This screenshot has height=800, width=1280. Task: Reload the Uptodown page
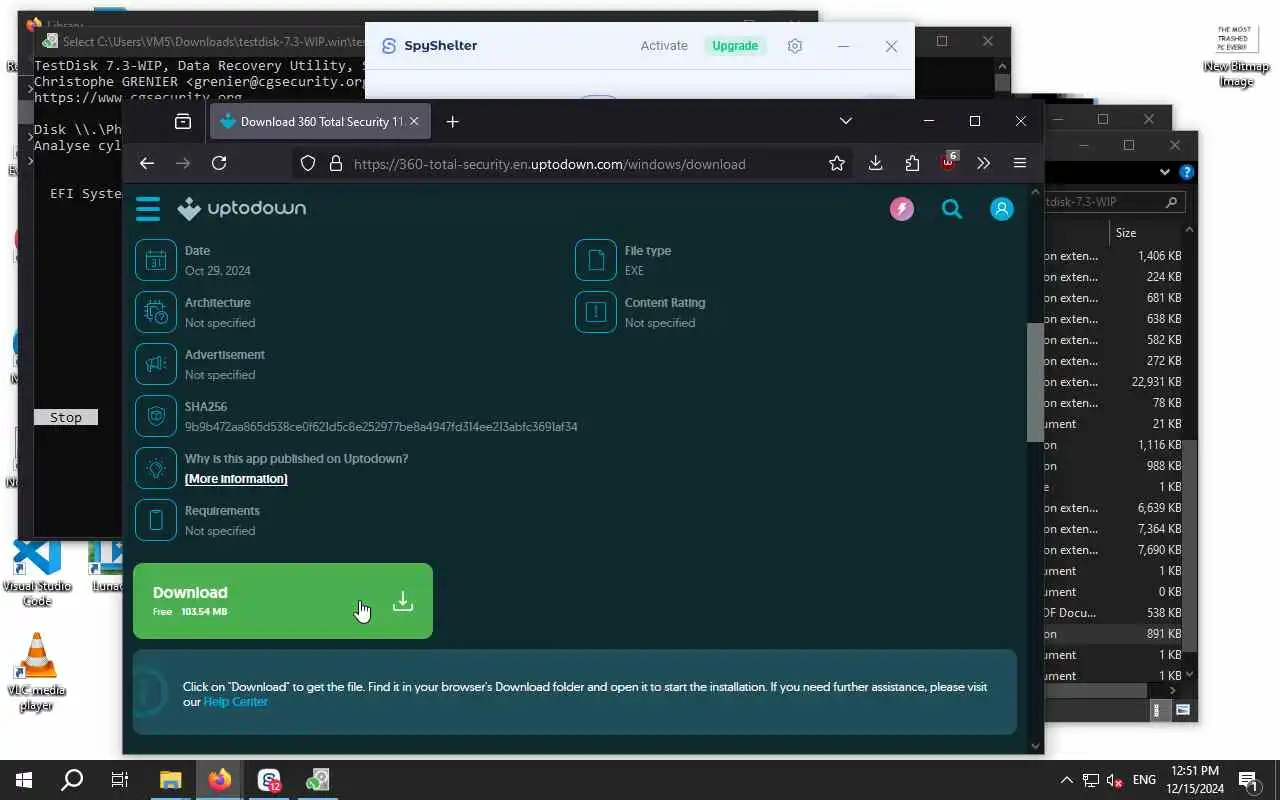click(219, 163)
